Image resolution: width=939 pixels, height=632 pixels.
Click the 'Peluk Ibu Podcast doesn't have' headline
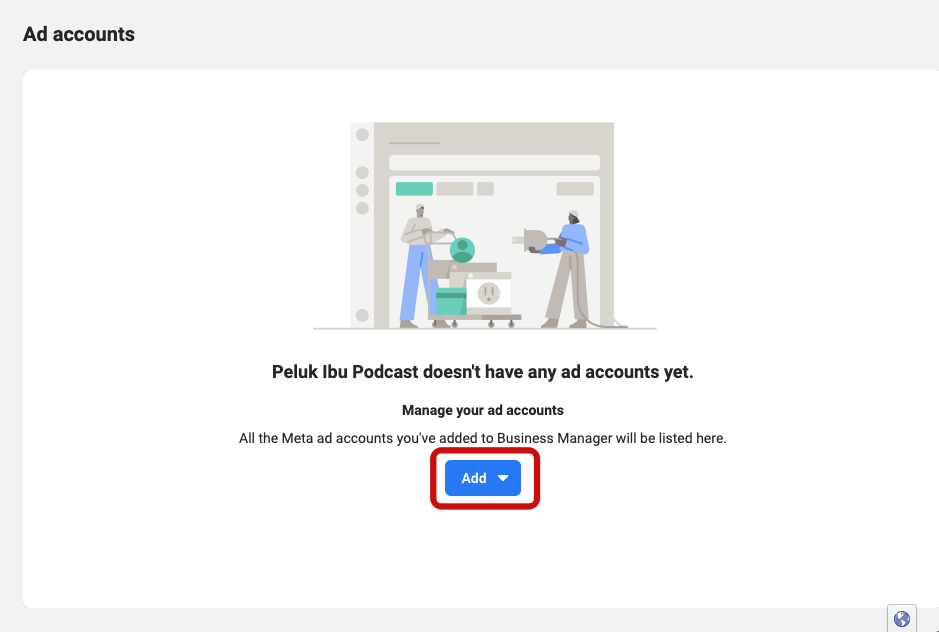[483, 372]
